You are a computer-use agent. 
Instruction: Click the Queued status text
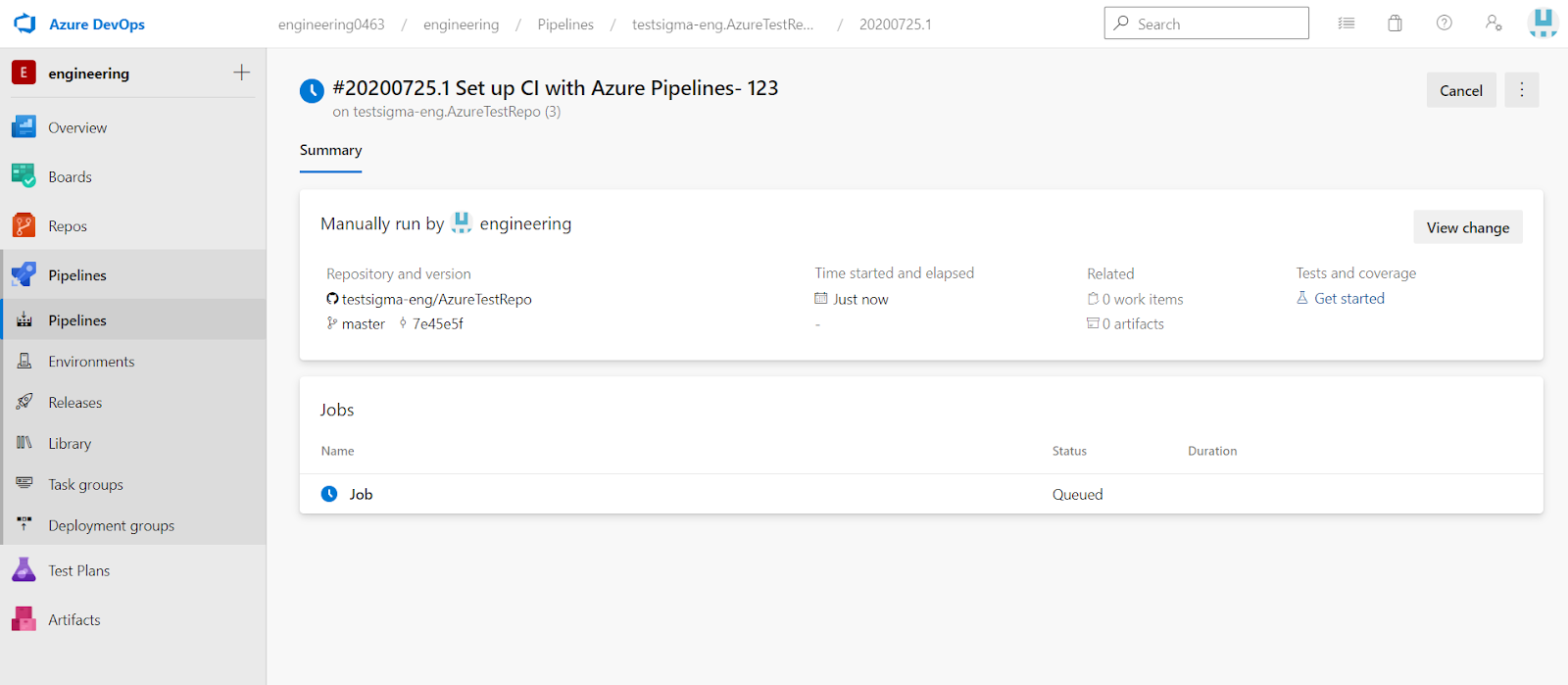click(1078, 495)
